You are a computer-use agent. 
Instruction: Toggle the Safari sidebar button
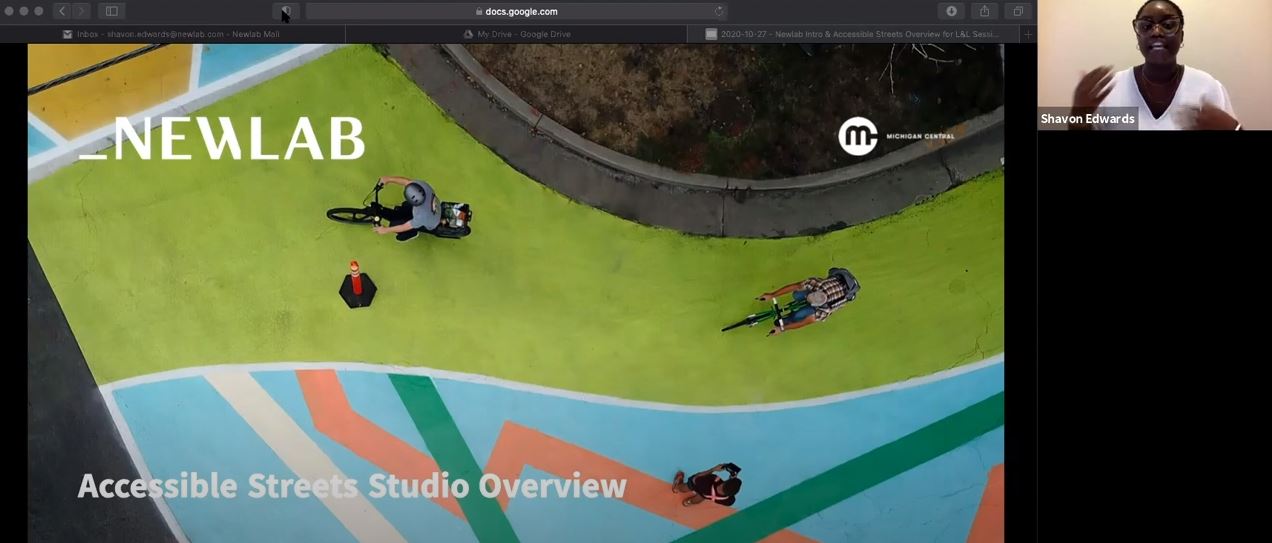coord(111,11)
